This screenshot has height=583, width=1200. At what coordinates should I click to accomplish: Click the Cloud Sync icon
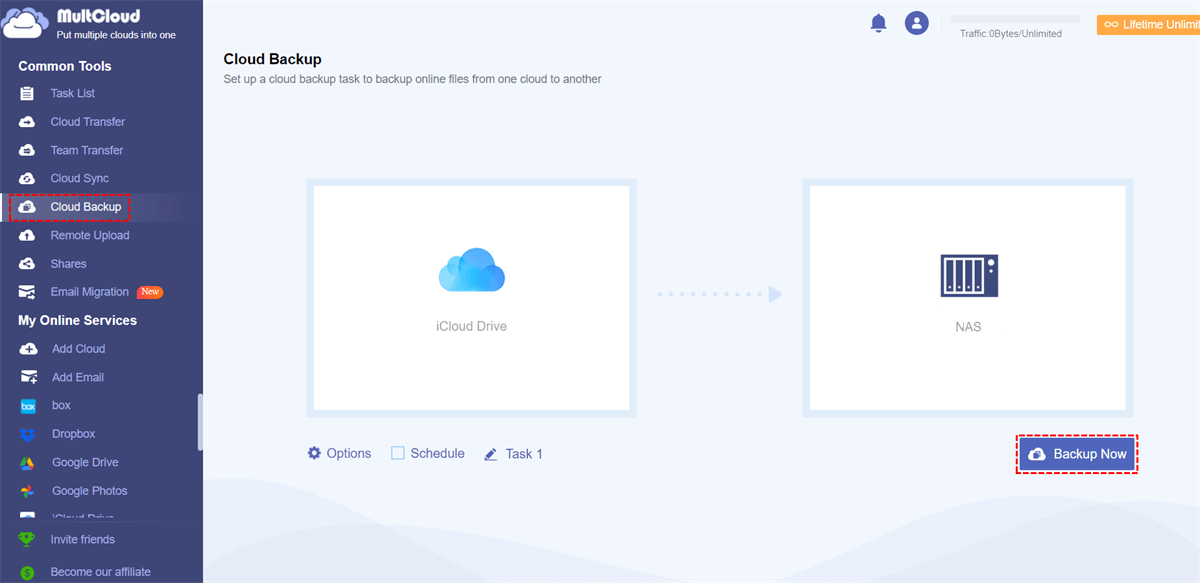click(28, 178)
